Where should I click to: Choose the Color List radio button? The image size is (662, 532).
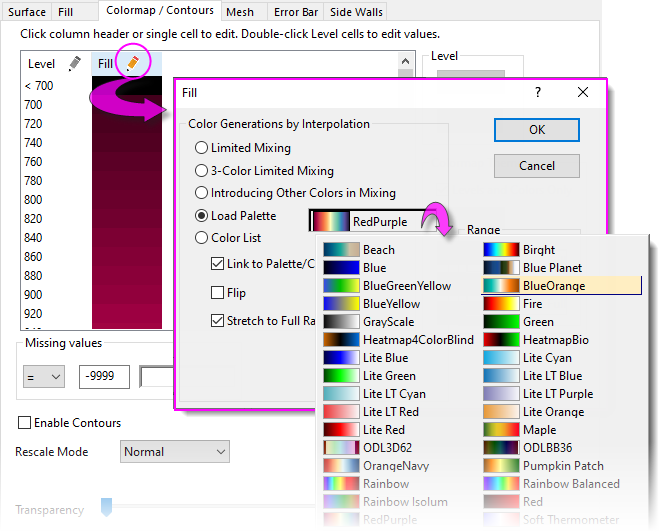point(202,238)
